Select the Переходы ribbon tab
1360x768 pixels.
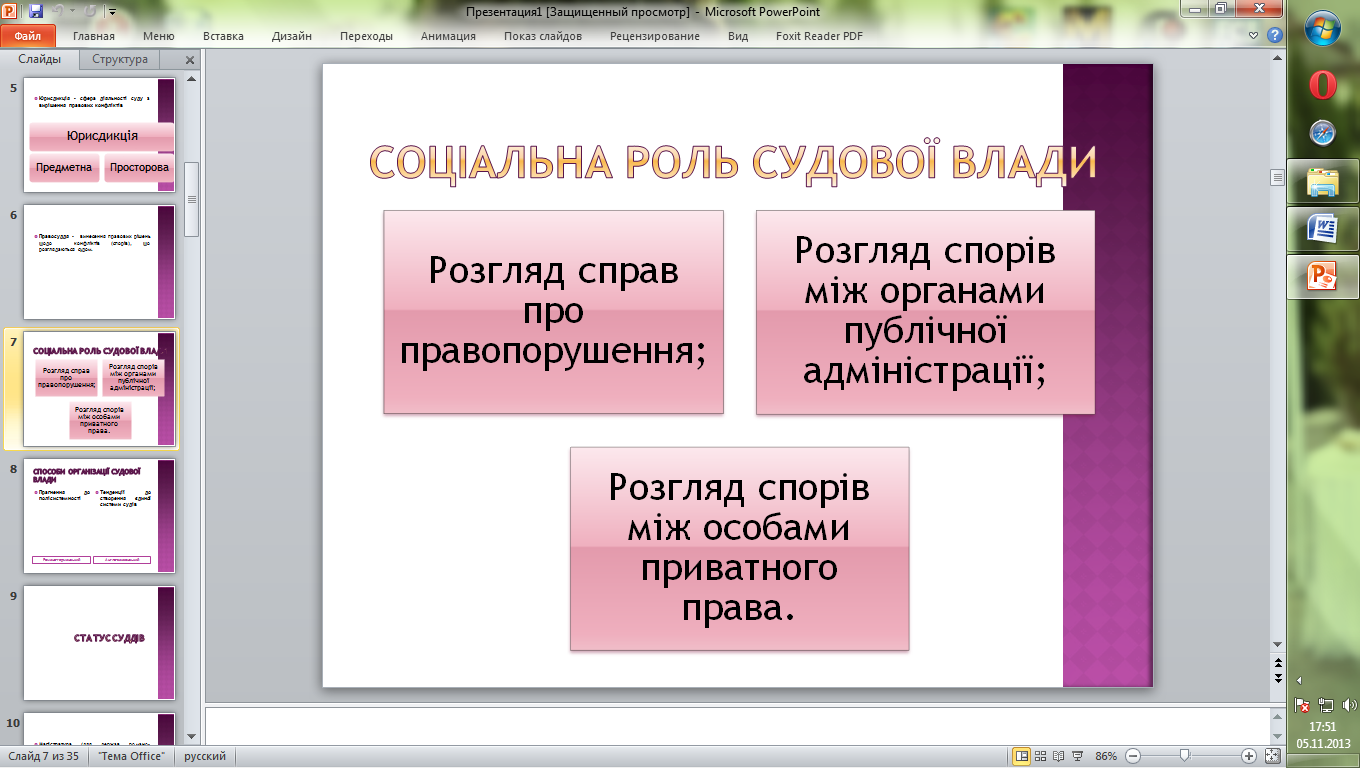click(366, 36)
